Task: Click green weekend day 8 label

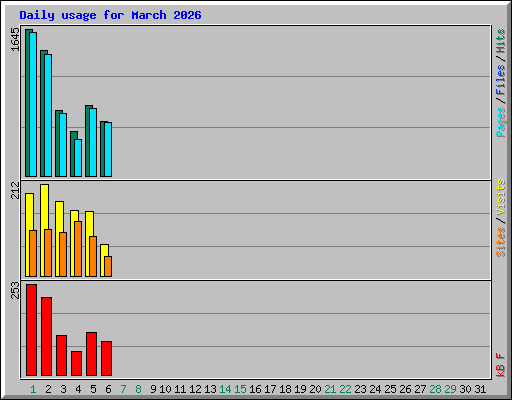Action: [x=138, y=389]
